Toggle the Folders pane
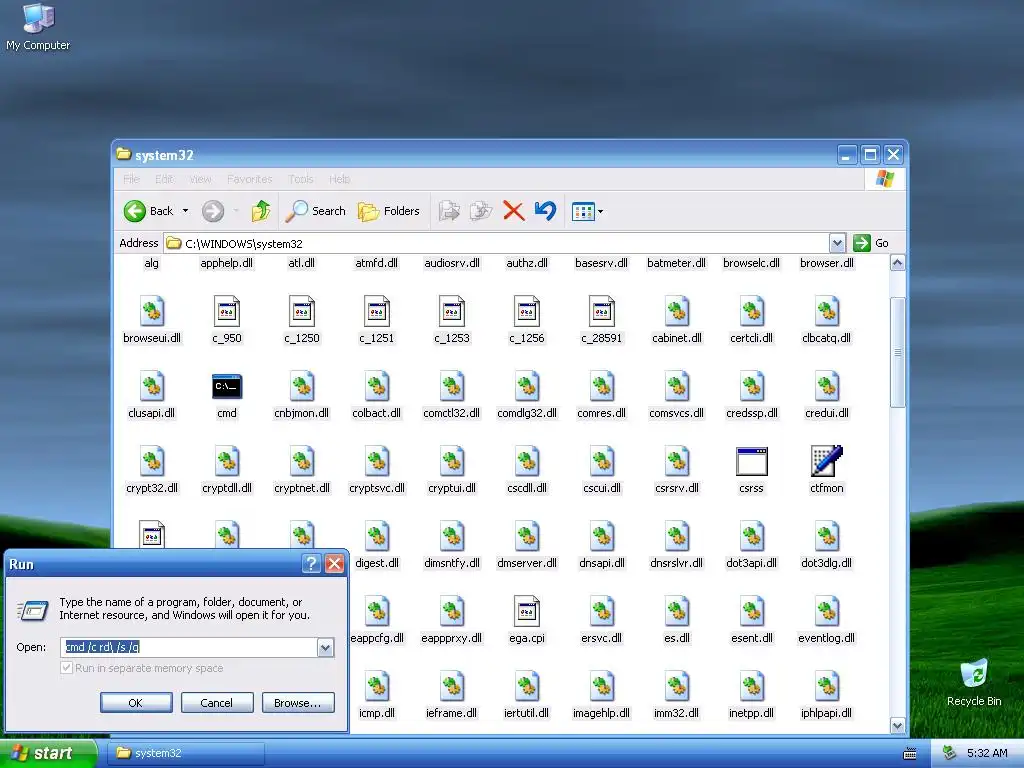Image resolution: width=1024 pixels, height=768 pixels. 389,211
